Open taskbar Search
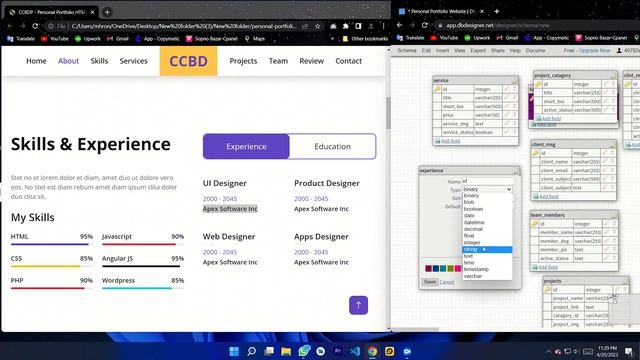 pos(251,351)
